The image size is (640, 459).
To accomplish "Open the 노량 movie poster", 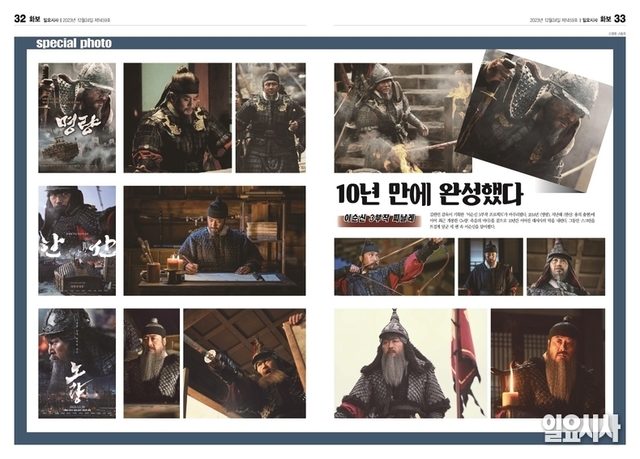I will [x=77, y=363].
